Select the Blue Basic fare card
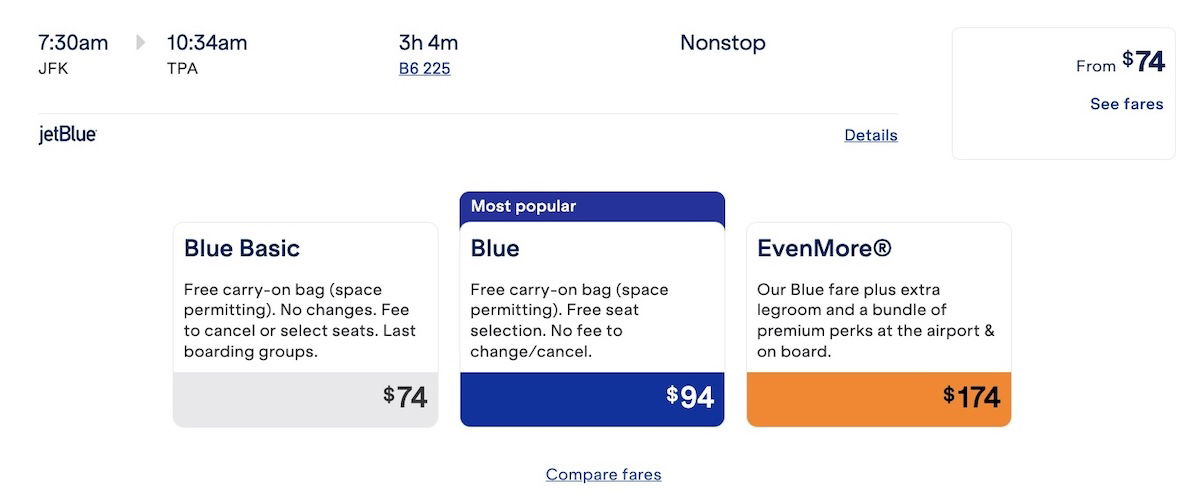Image resolution: width=1200 pixels, height=504 pixels. click(x=306, y=325)
